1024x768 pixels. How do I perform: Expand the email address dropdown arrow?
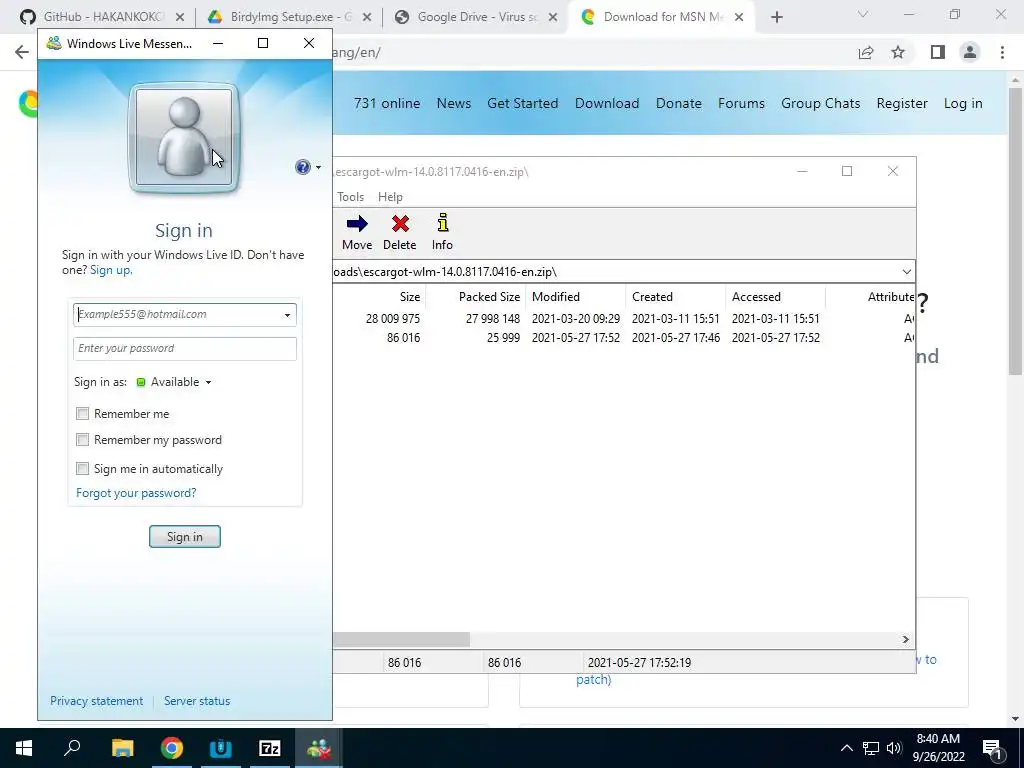tap(287, 315)
